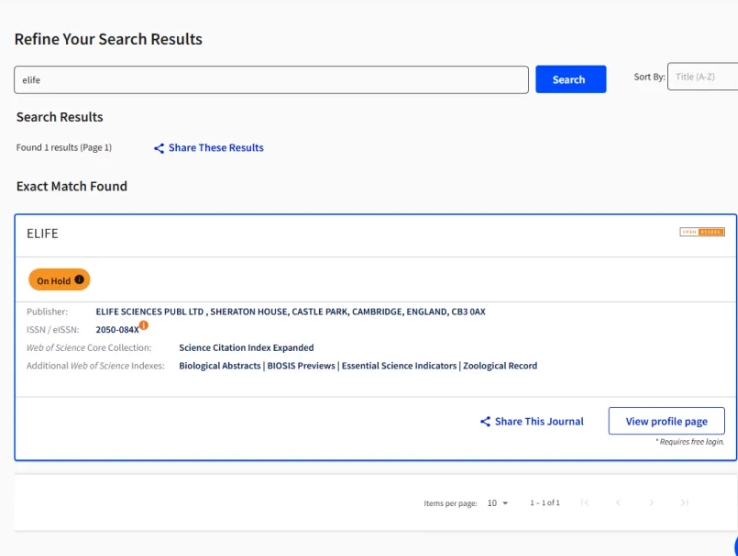Click the Open Access badge icon
This screenshot has width=738, height=556.
click(702, 232)
